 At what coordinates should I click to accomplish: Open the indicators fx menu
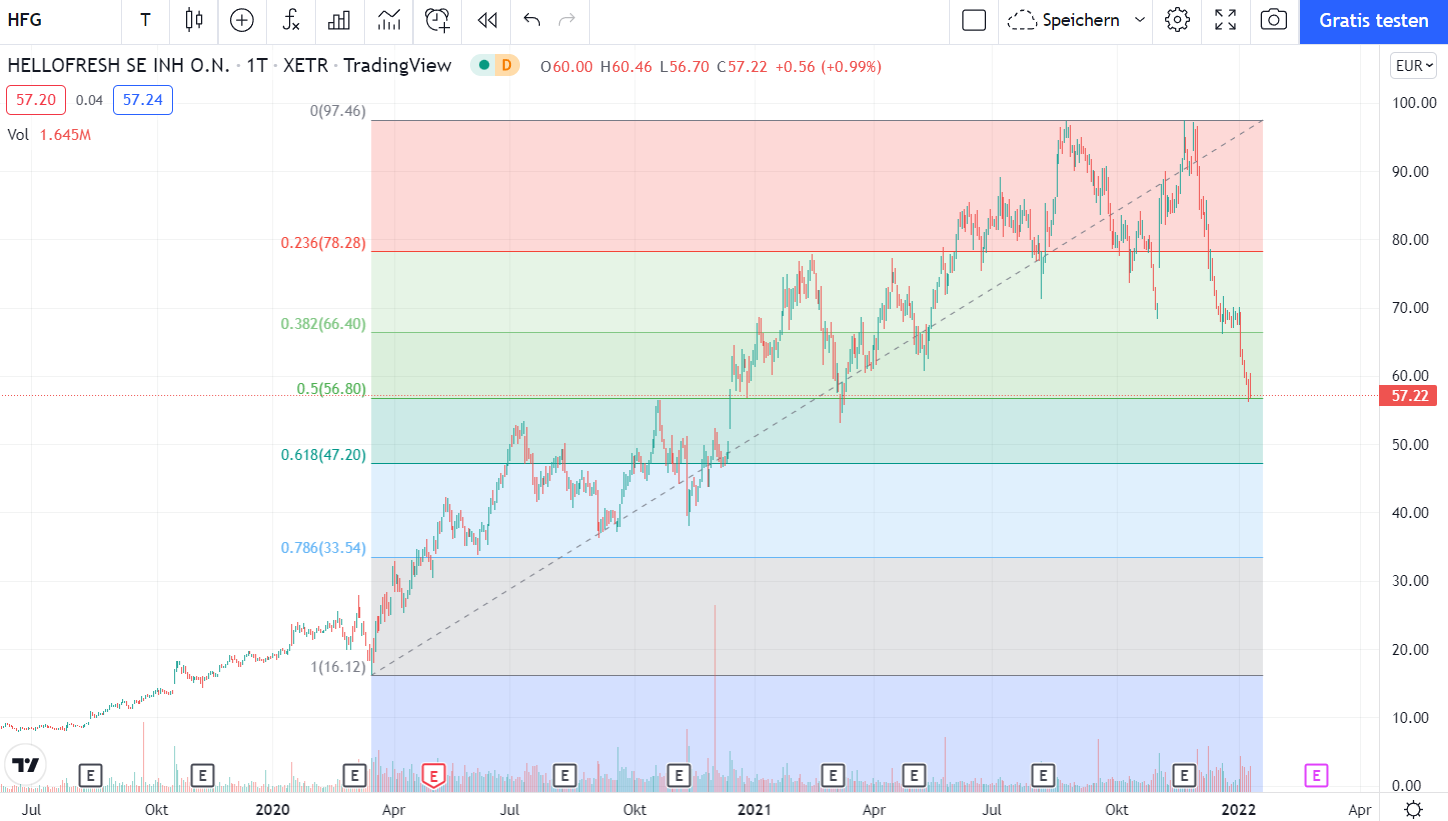(291, 20)
